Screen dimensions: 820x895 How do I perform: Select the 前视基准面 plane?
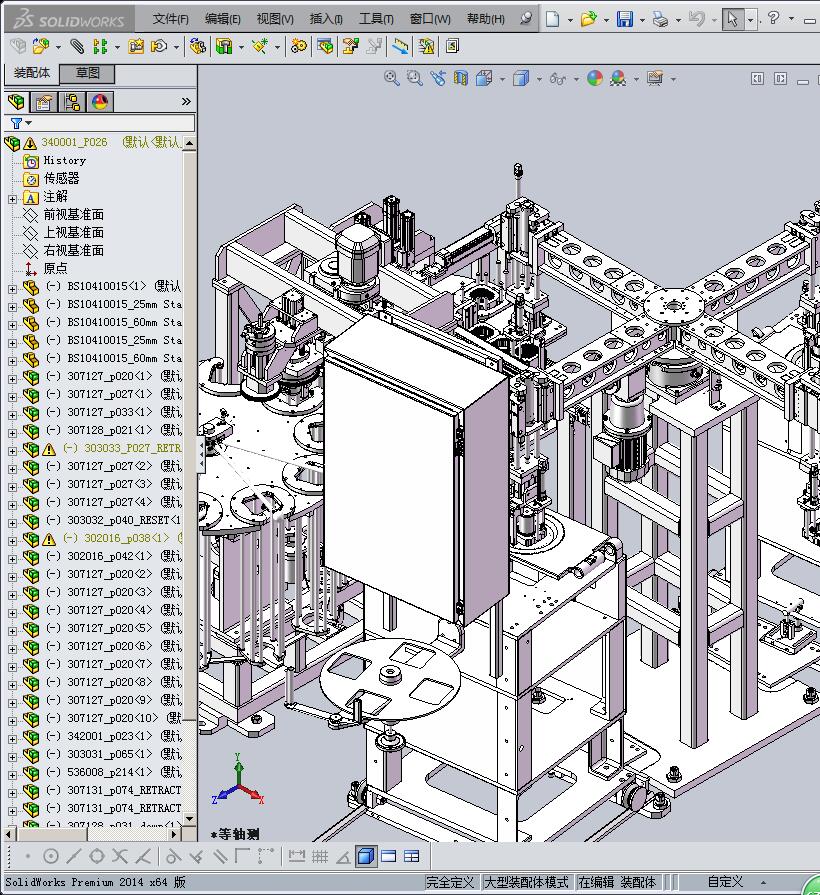tap(74, 215)
